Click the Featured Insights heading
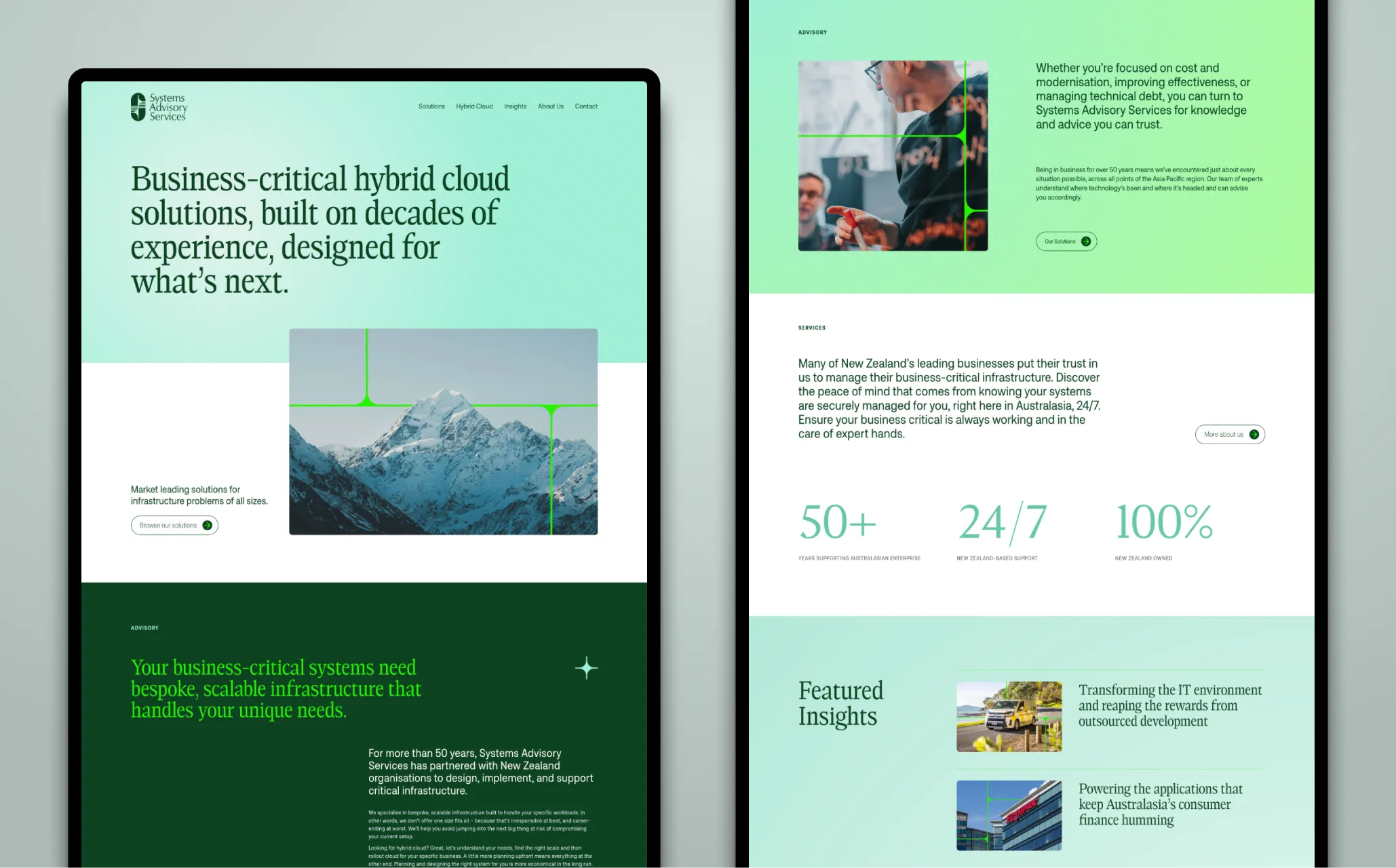 tap(840, 703)
